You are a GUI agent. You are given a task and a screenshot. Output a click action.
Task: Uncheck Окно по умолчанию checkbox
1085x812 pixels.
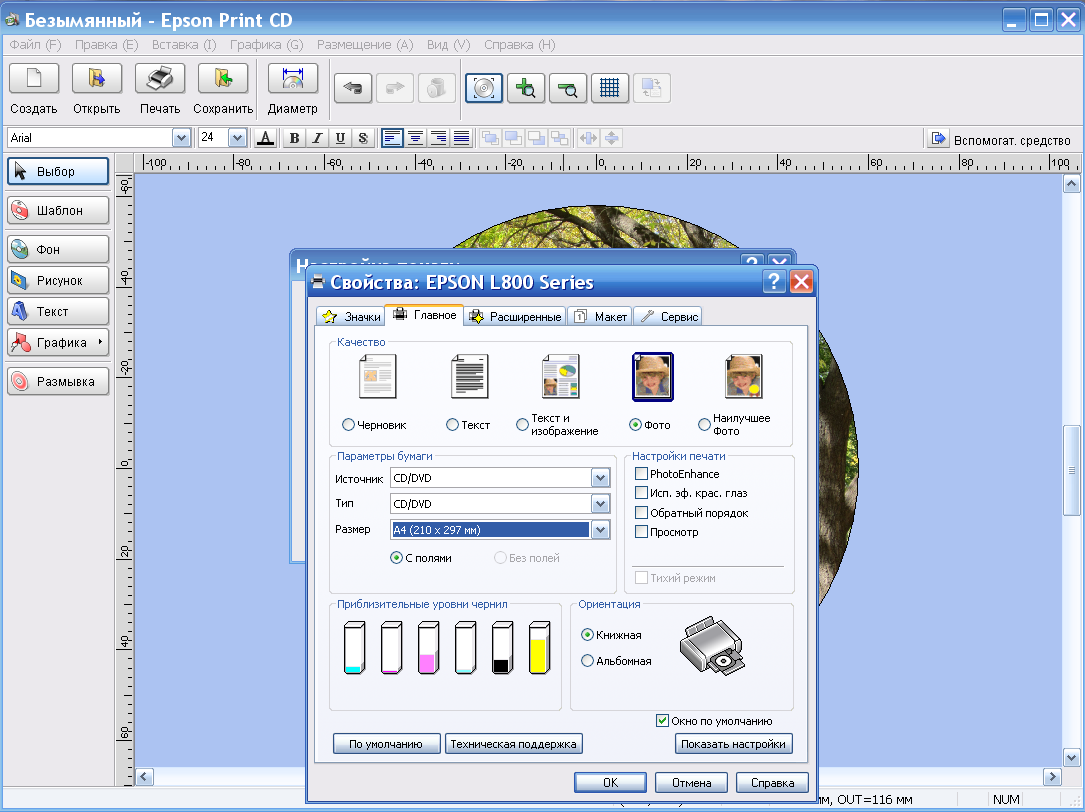coord(662,721)
